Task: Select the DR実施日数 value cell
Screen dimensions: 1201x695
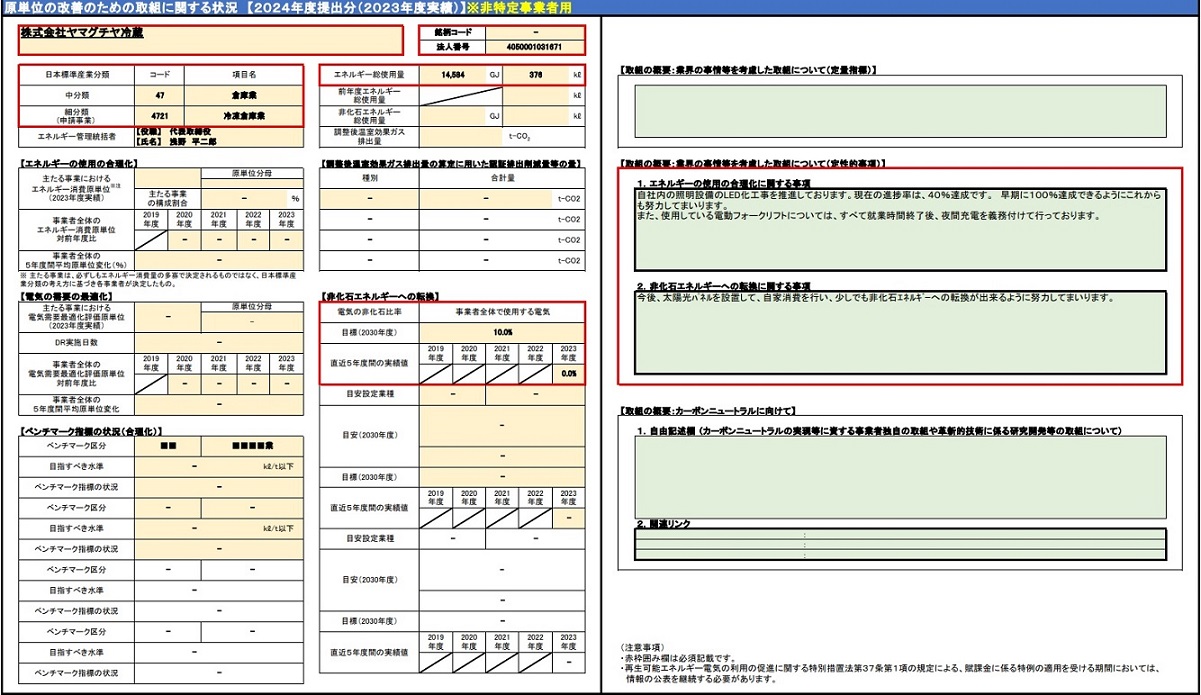Action: click(x=218, y=342)
